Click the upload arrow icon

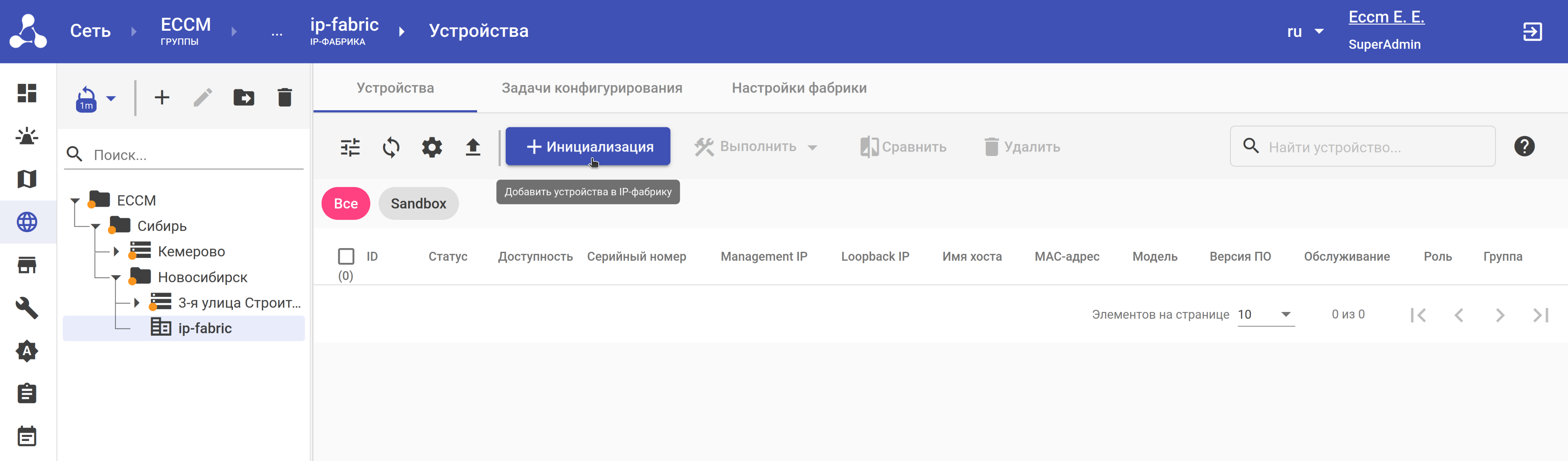coord(472,147)
